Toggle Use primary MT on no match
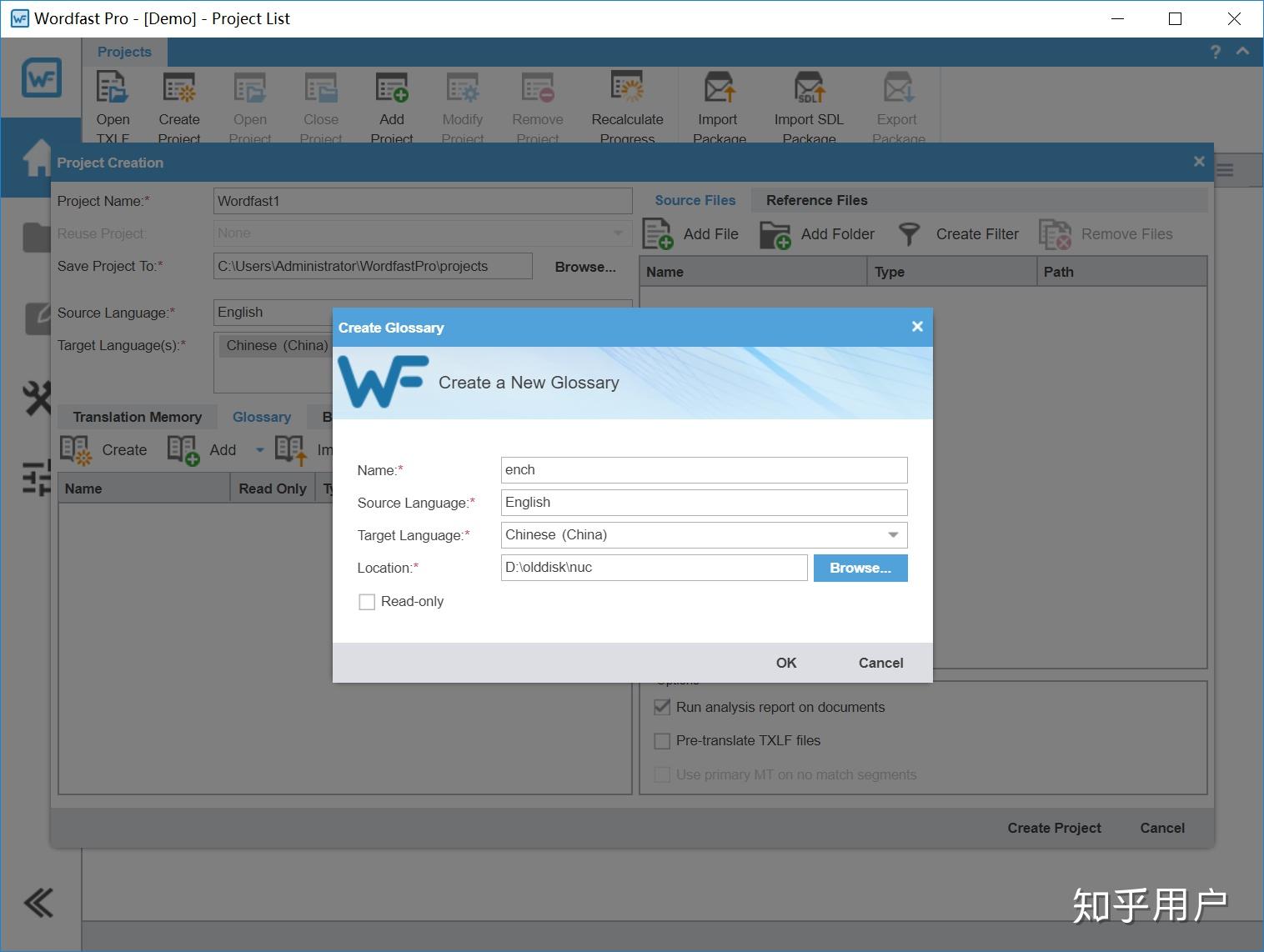Screen dimensions: 1264x952 663,775
